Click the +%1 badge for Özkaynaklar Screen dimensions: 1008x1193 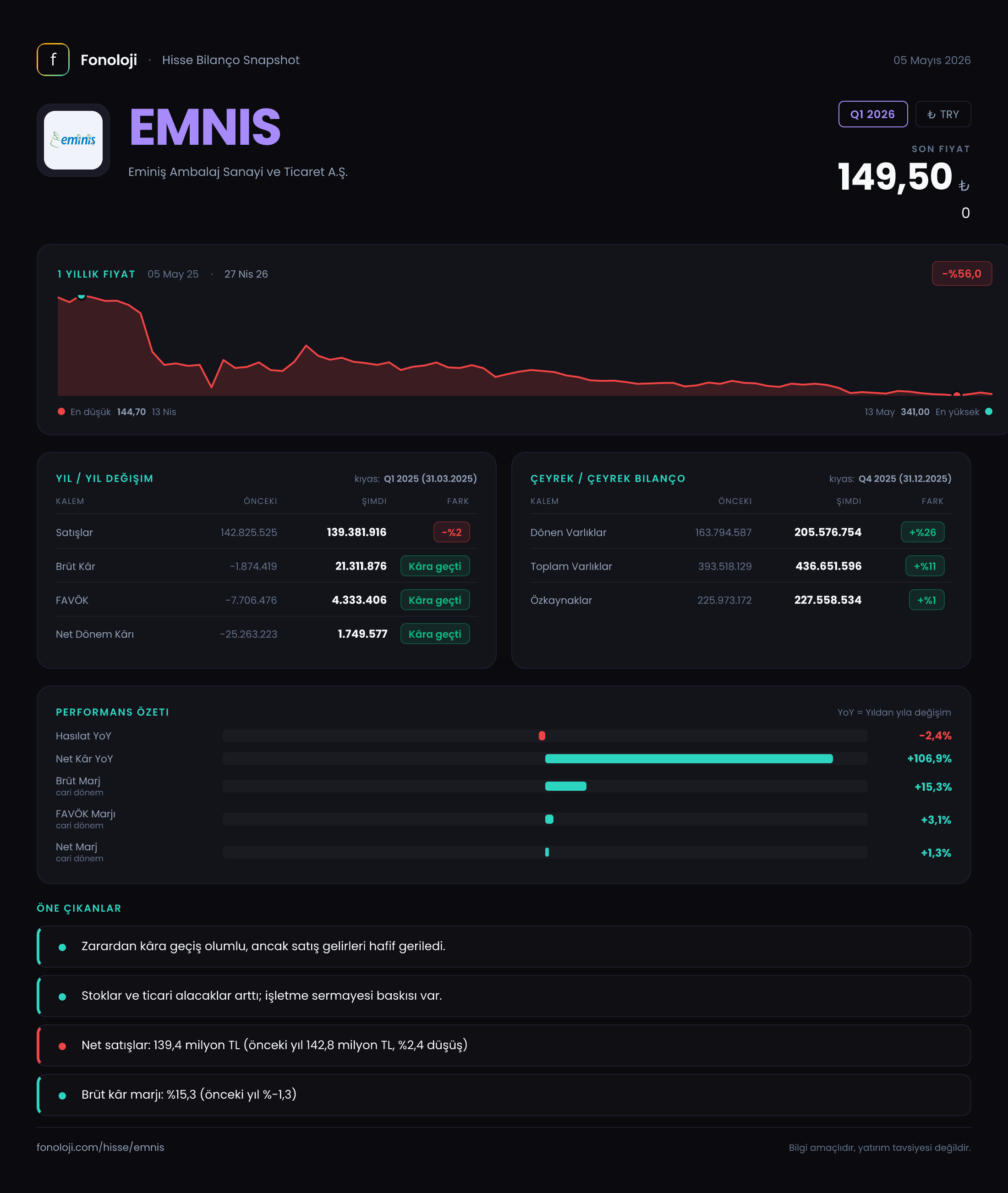click(x=926, y=600)
